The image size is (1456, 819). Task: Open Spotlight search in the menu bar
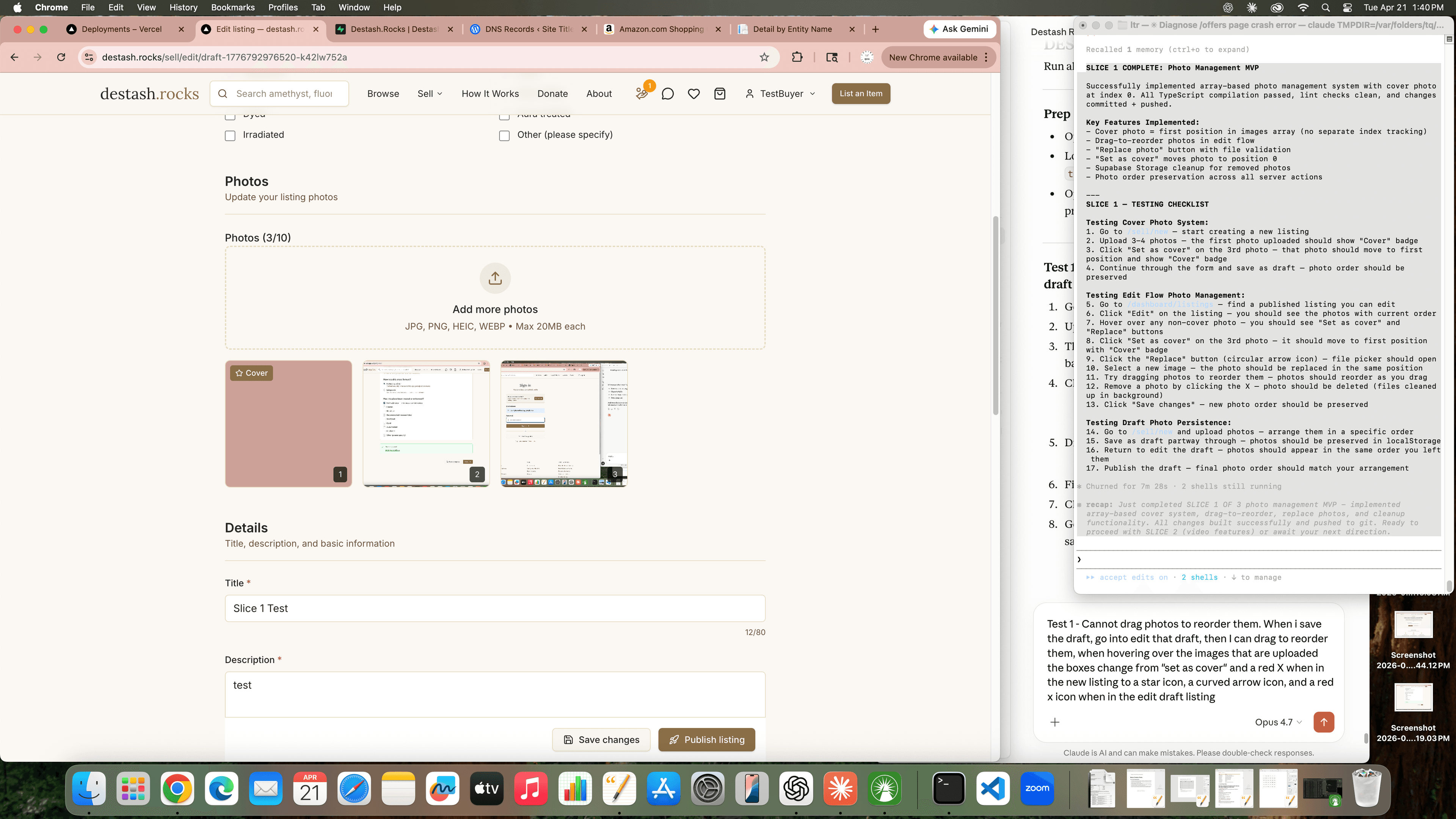(x=1326, y=7)
